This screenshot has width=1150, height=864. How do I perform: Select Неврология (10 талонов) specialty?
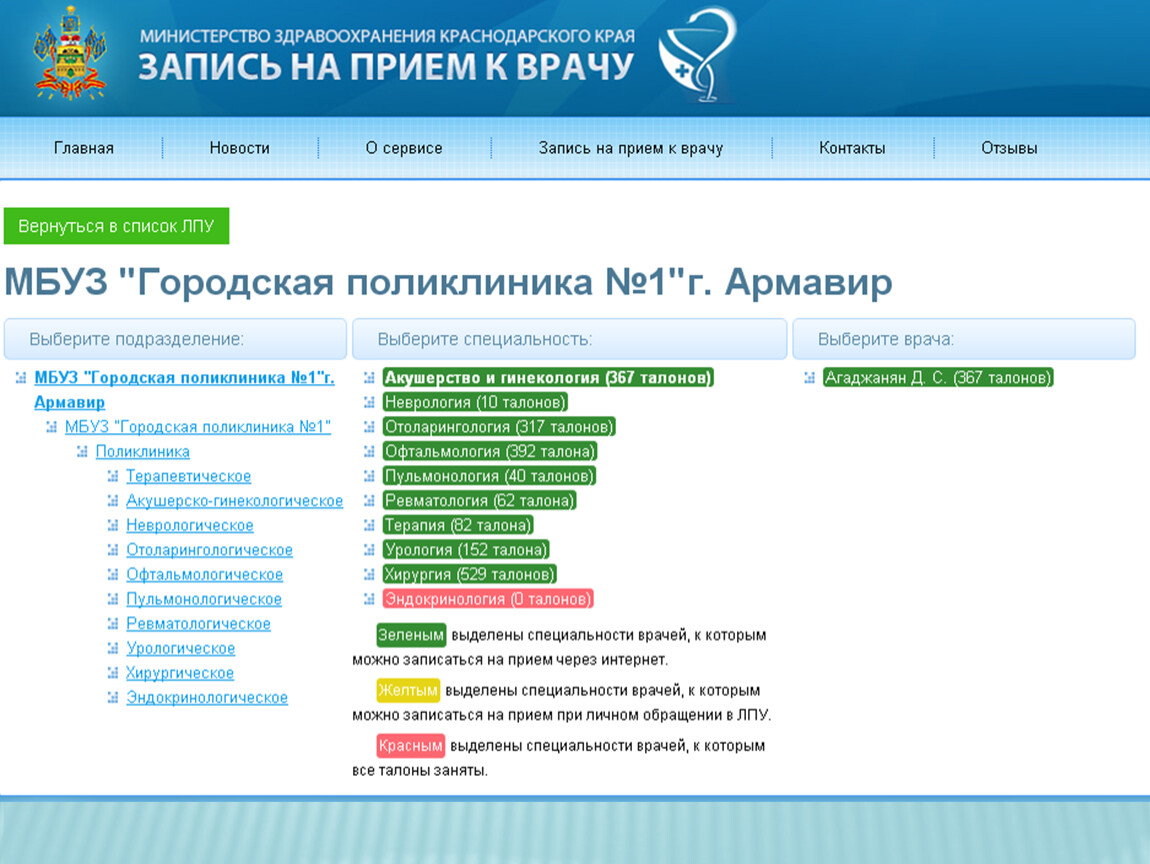click(x=475, y=402)
